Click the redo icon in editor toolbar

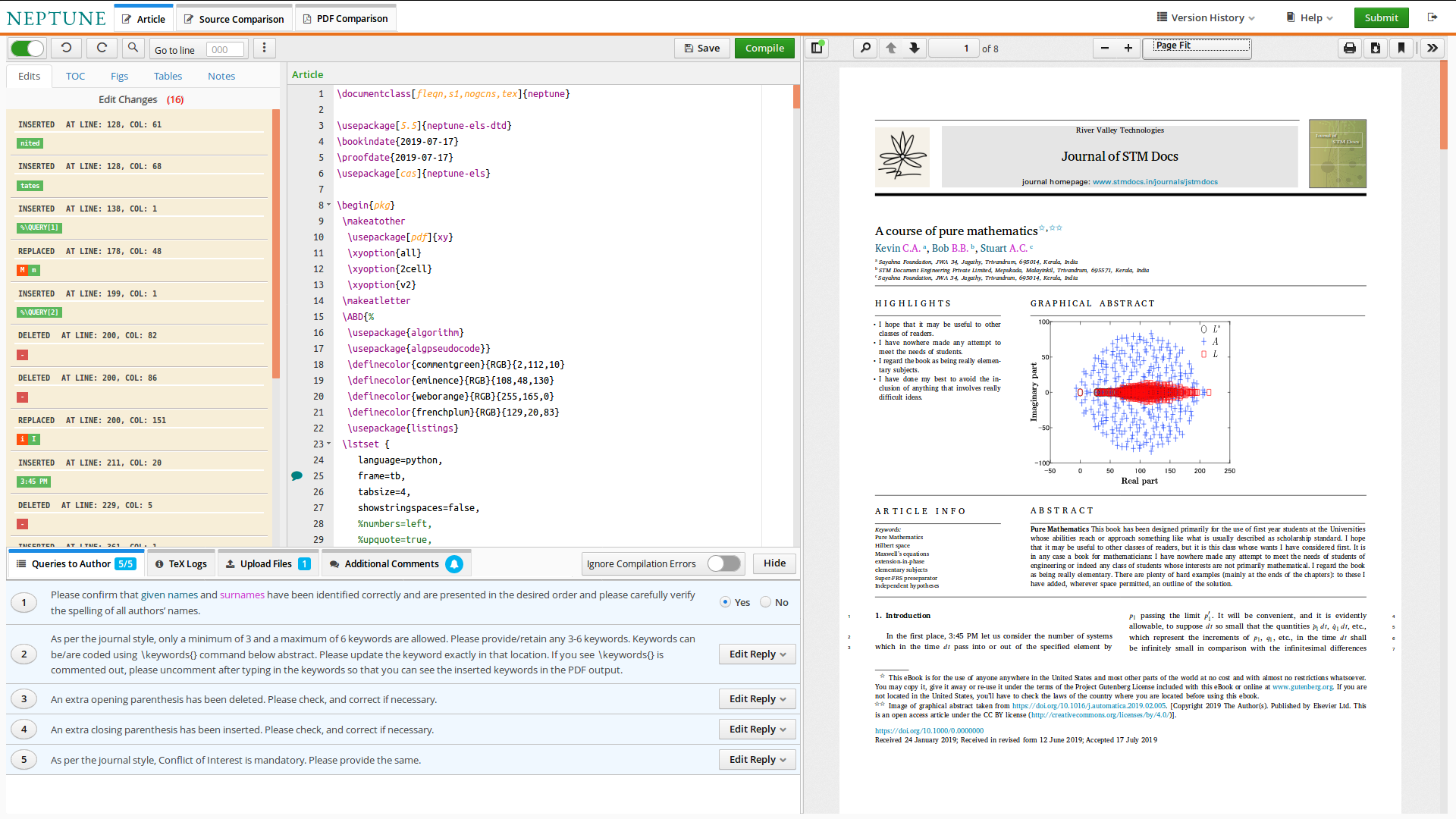click(x=102, y=48)
